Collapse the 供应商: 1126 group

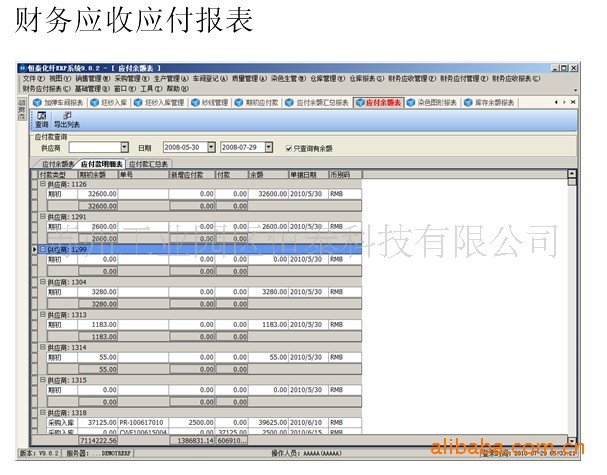coord(42,184)
